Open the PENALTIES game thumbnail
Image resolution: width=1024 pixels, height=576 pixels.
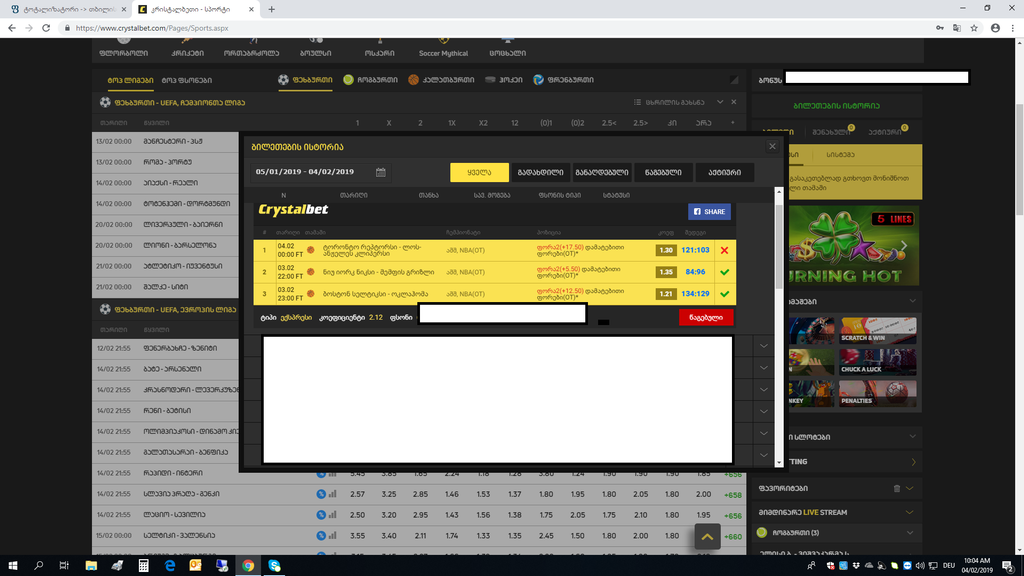point(877,392)
